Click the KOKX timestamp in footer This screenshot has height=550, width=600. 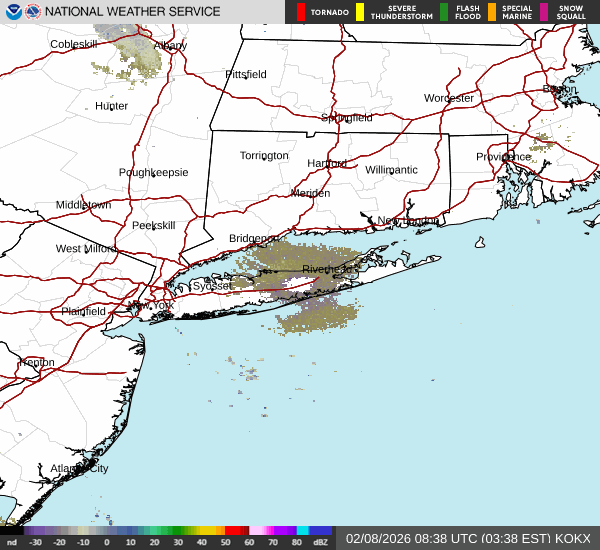click(x=468, y=538)
